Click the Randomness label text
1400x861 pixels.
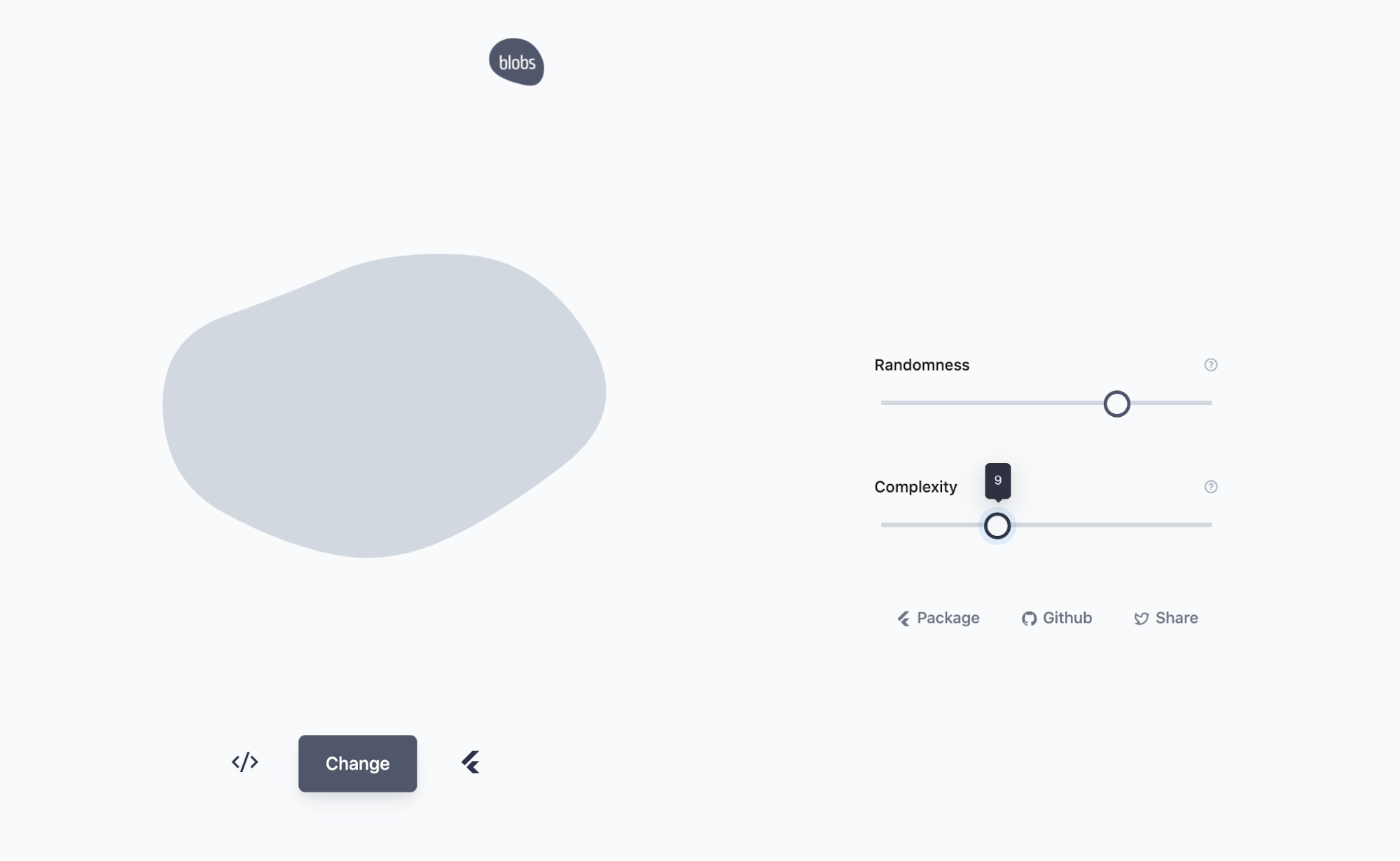click(922, 364)
